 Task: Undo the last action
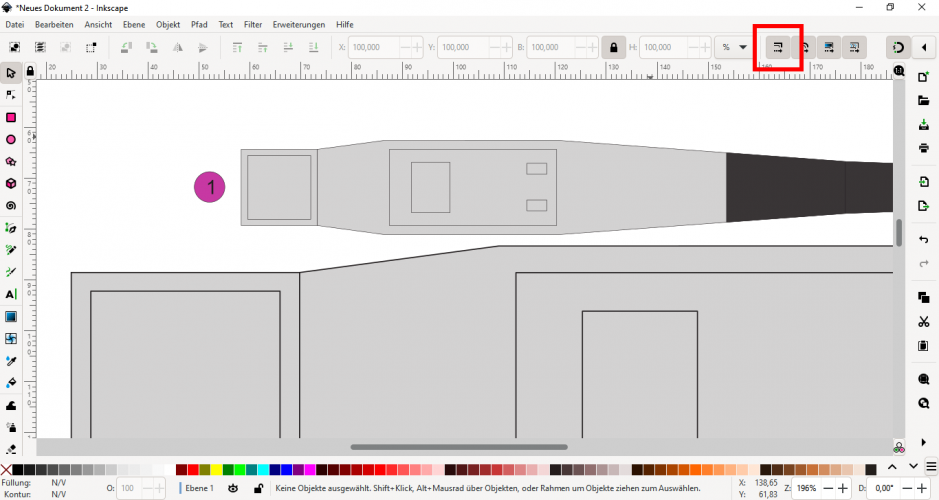pos(923,240)
